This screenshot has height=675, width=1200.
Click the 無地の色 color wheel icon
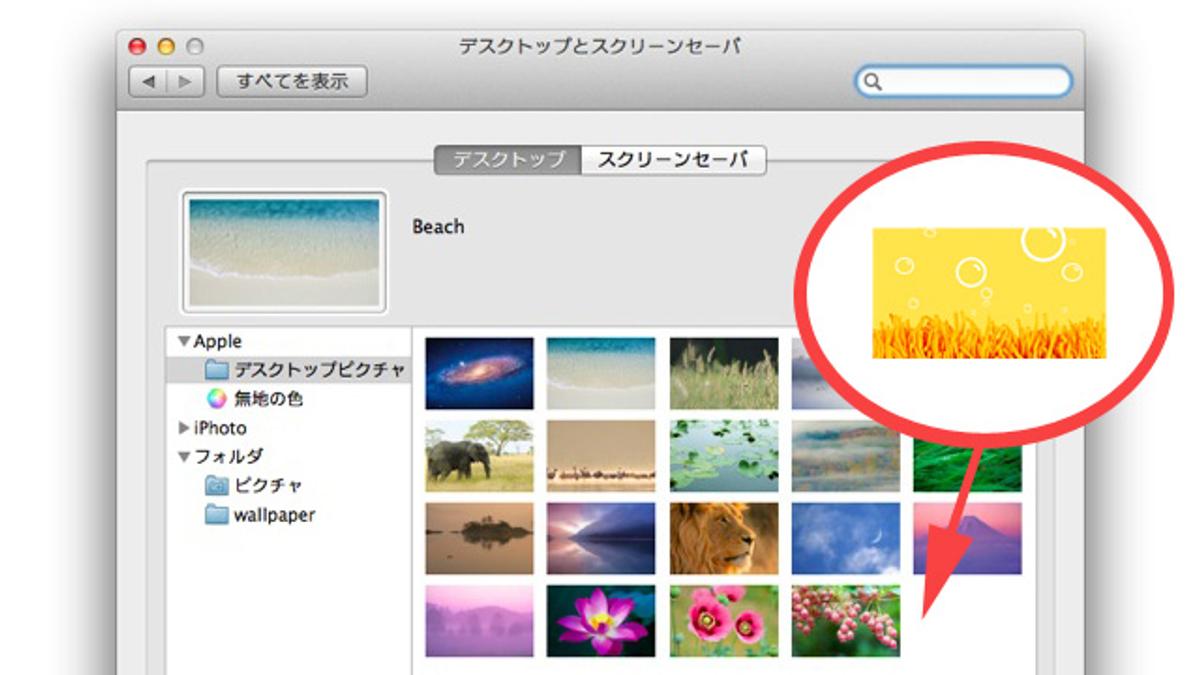coord(216,399)
